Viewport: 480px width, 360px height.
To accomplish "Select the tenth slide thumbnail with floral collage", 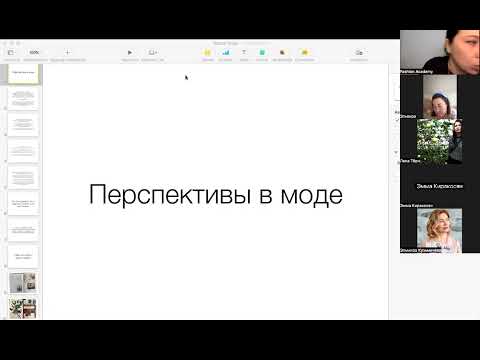I will tap(23, 308).
